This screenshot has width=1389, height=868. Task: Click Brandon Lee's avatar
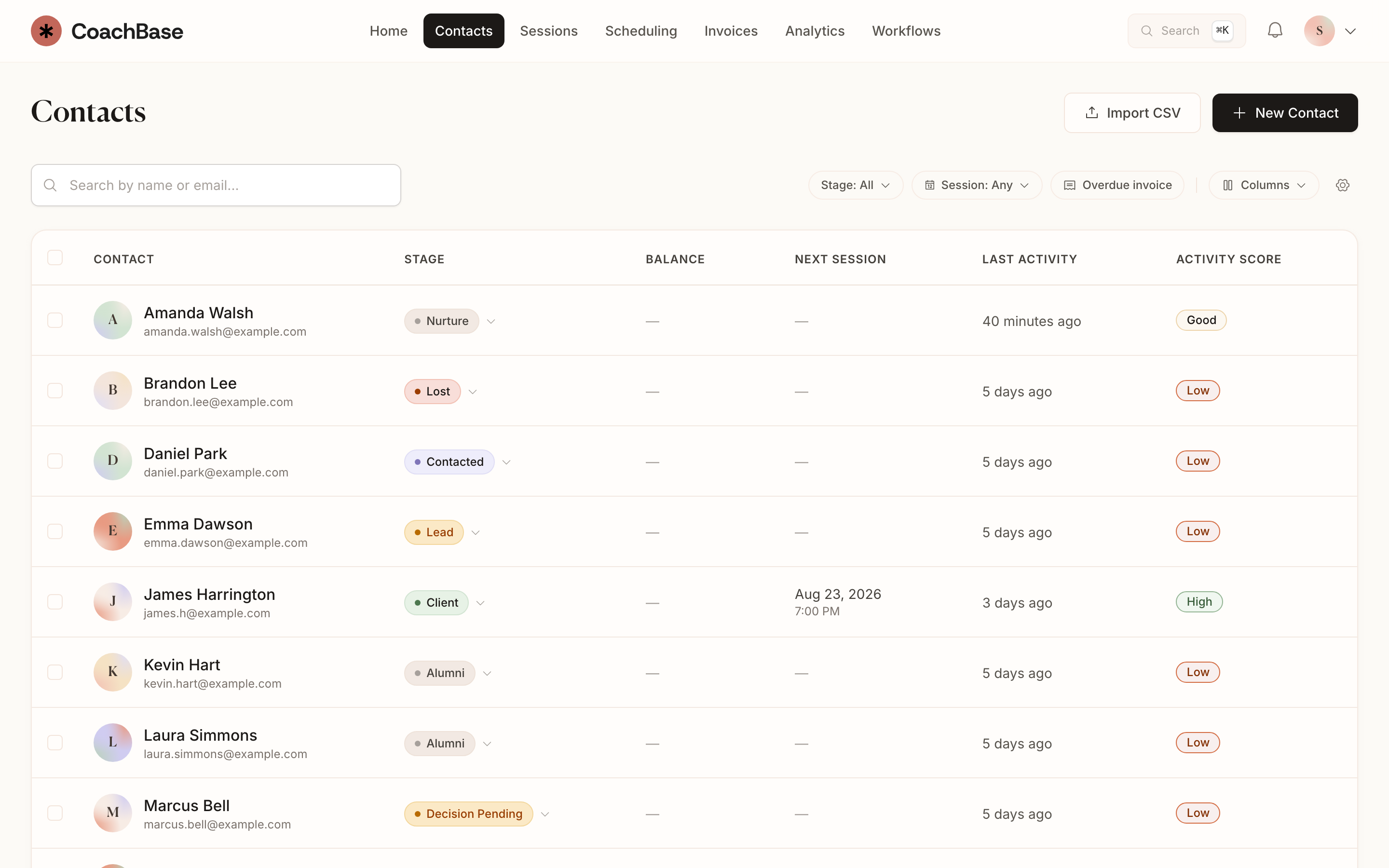pyautogui.click(x=113, y=391)
